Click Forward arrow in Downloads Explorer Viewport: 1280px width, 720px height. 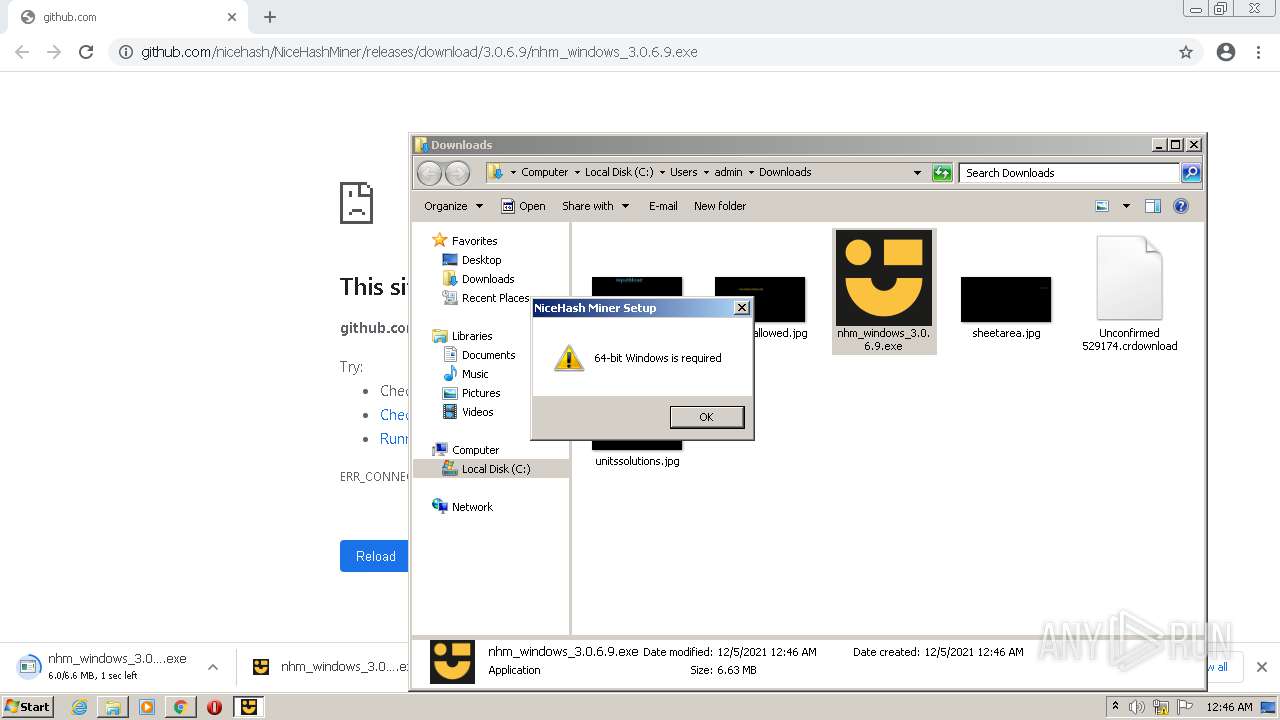click(x=457, y=172)
